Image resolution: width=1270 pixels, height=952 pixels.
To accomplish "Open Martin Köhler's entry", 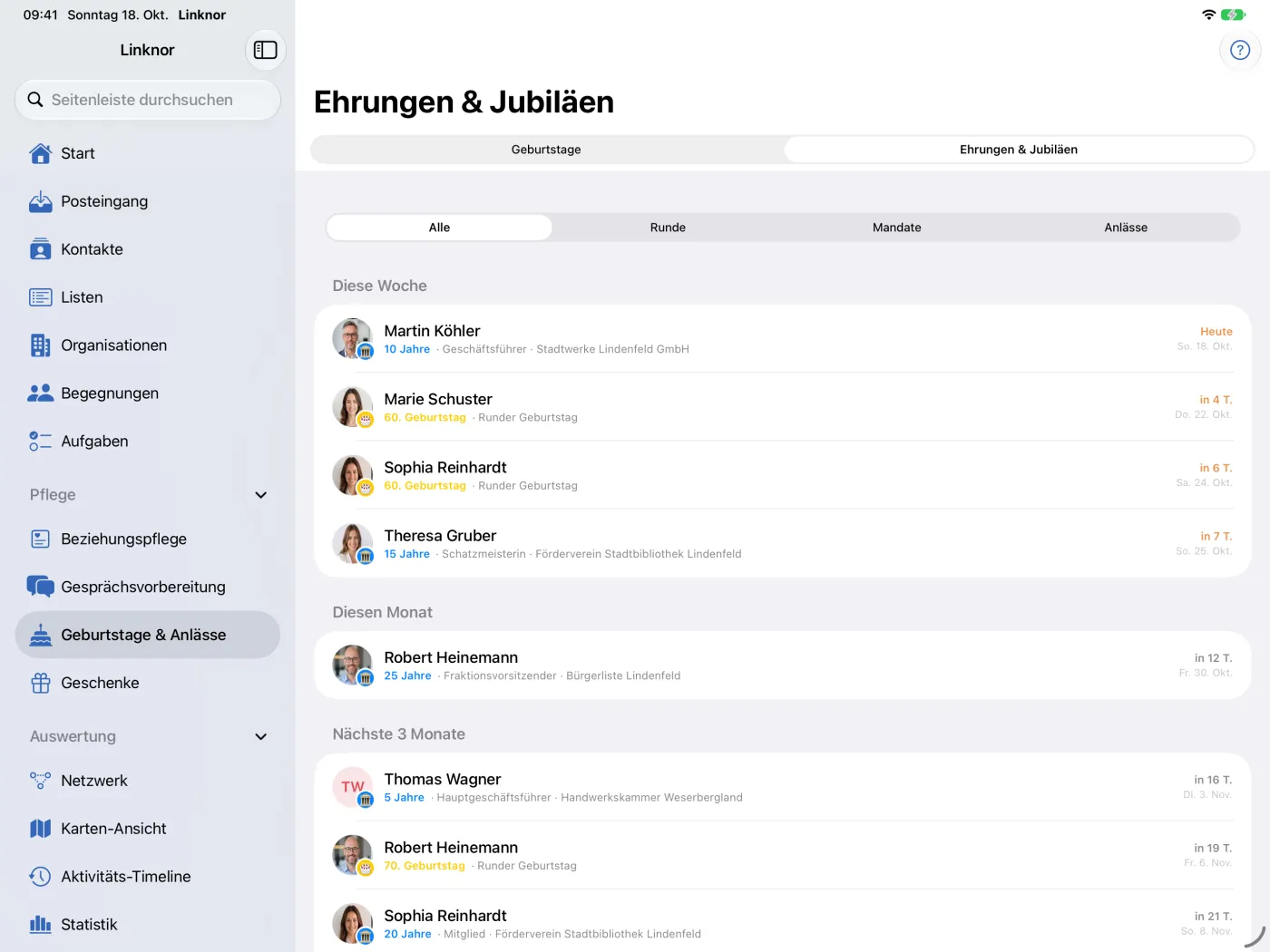I will click(x=783, y=339).
